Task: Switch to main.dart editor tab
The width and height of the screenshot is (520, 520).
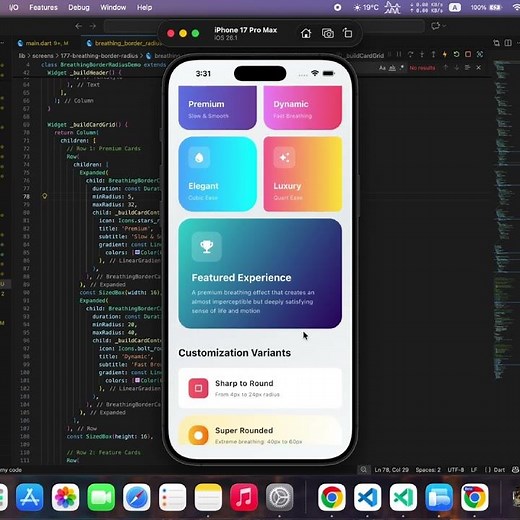Action: click(x=47, y=43)
